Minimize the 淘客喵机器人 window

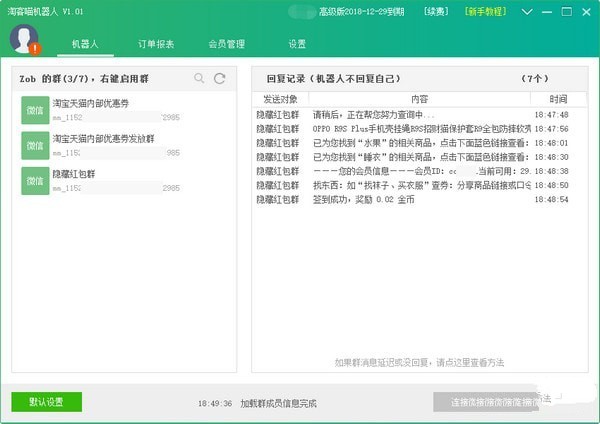tap(547, 12)
